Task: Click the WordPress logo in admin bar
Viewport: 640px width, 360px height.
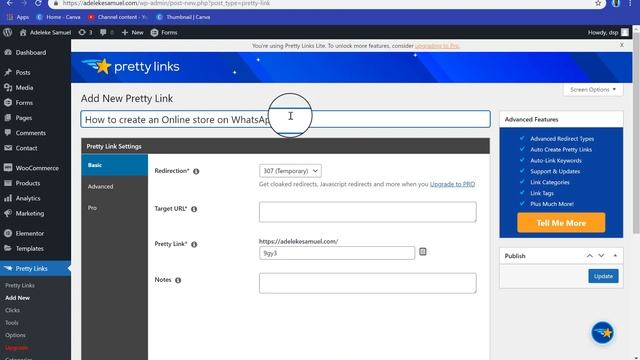Action: (x=7, y=32)
